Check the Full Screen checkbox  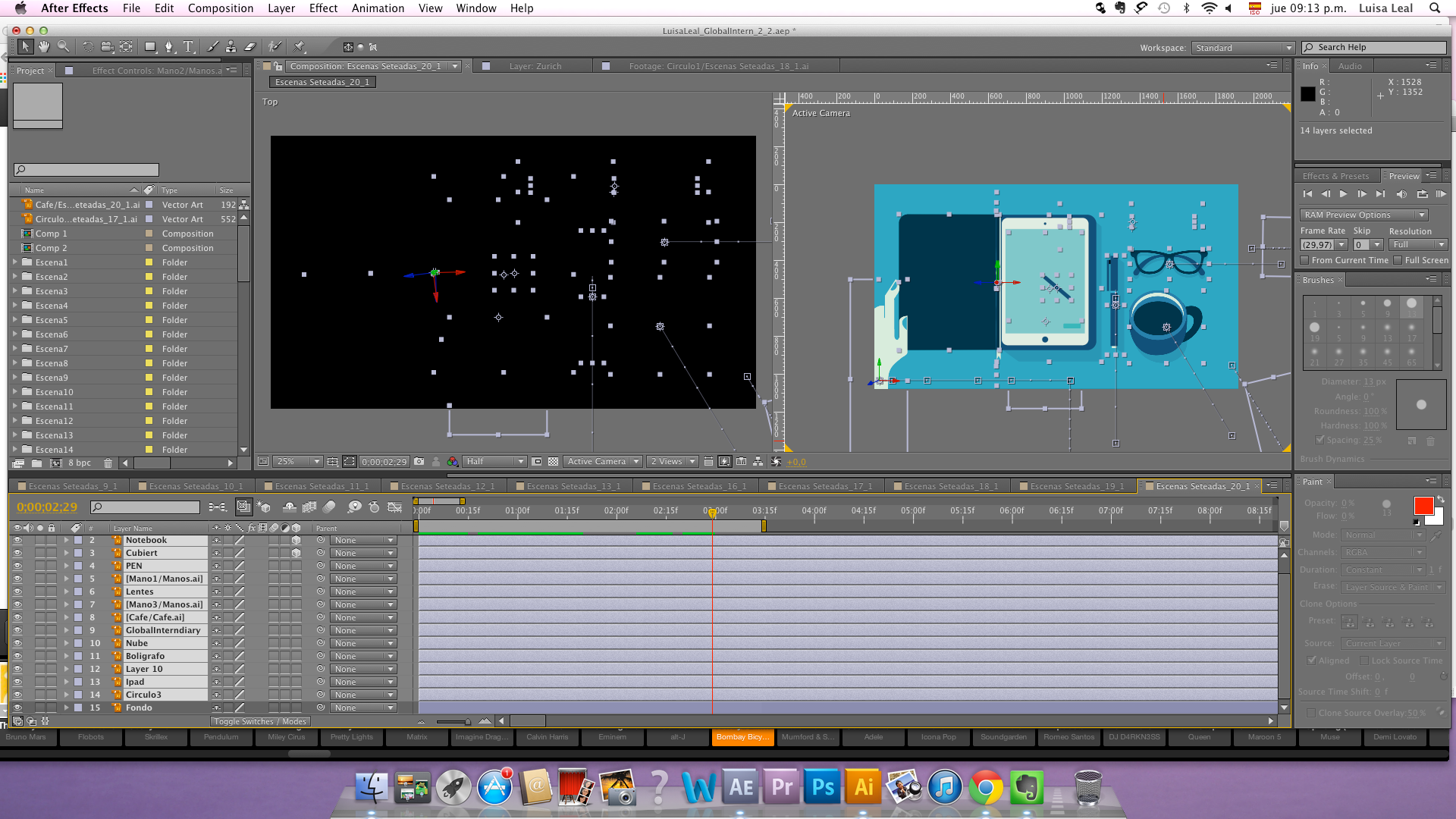point(1398,260)
